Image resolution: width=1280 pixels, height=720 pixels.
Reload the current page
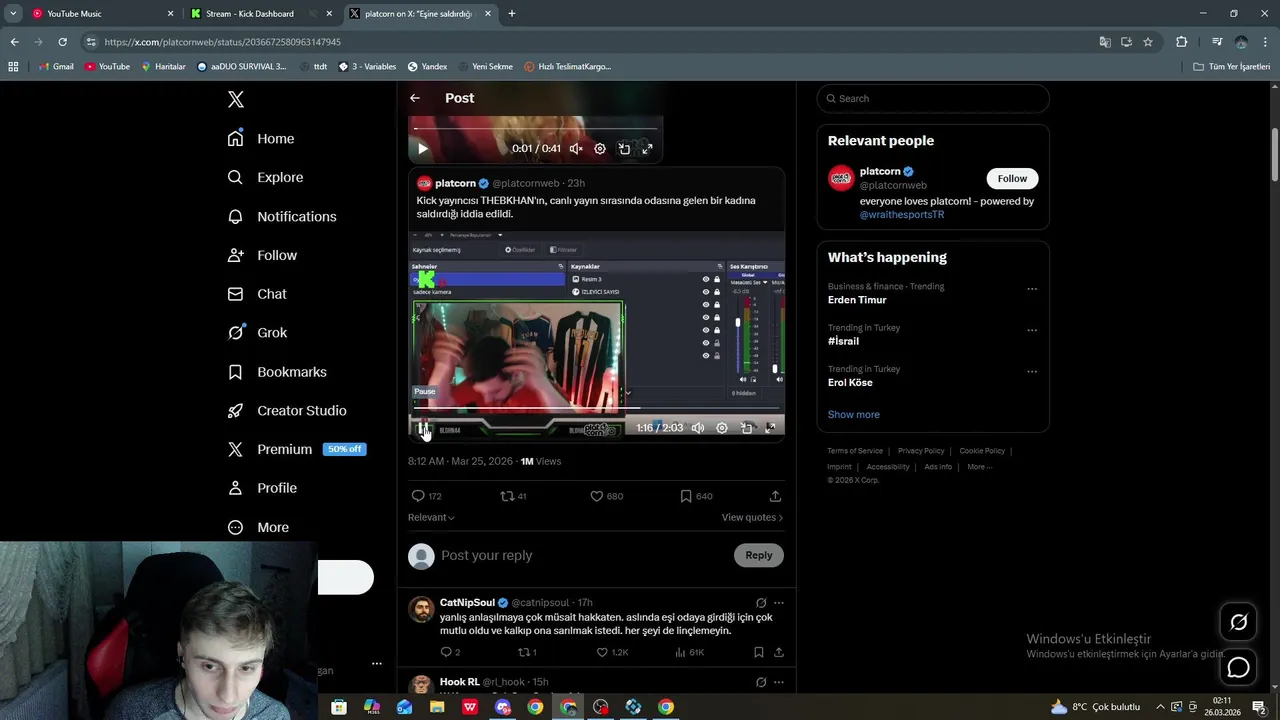(x=62, y=42)
